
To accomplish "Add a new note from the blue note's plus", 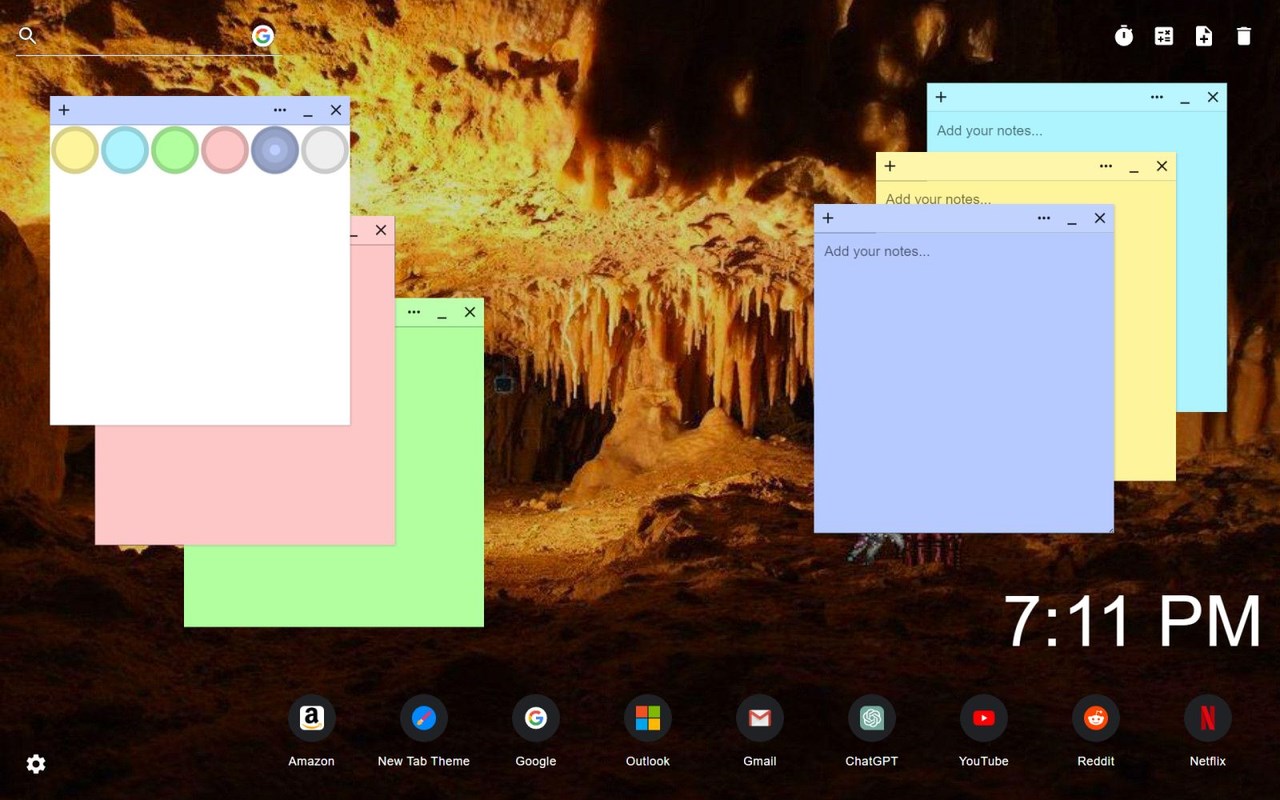I will coord(828,218).
